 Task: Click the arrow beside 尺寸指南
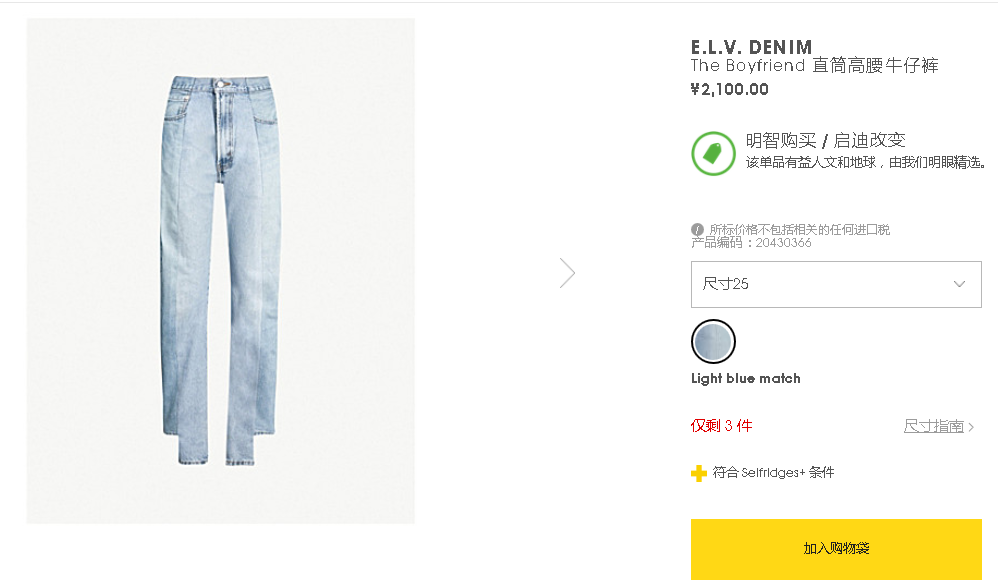[x=971, y=427]
